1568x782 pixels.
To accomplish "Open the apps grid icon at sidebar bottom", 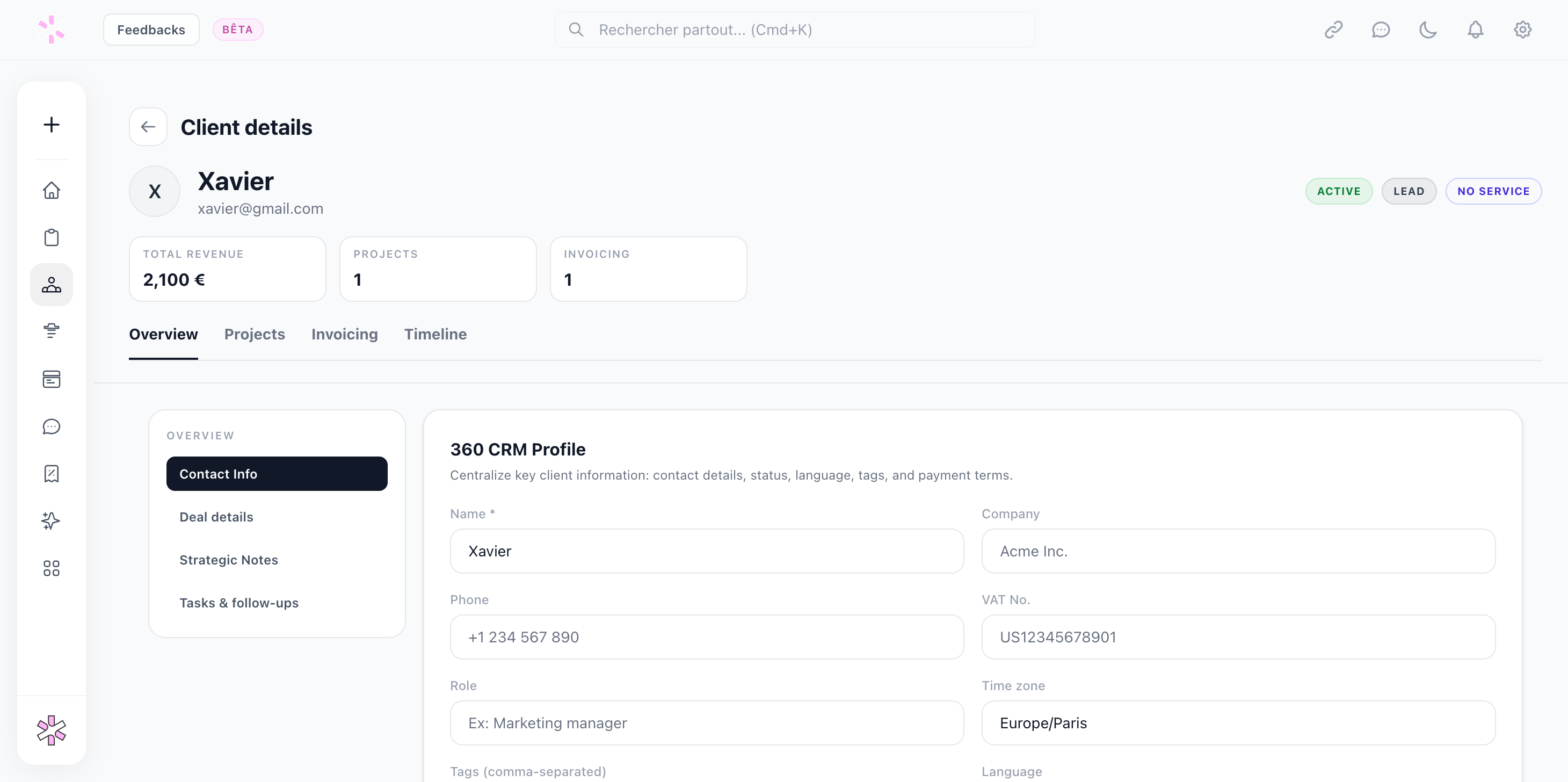I will coord(51,568).
